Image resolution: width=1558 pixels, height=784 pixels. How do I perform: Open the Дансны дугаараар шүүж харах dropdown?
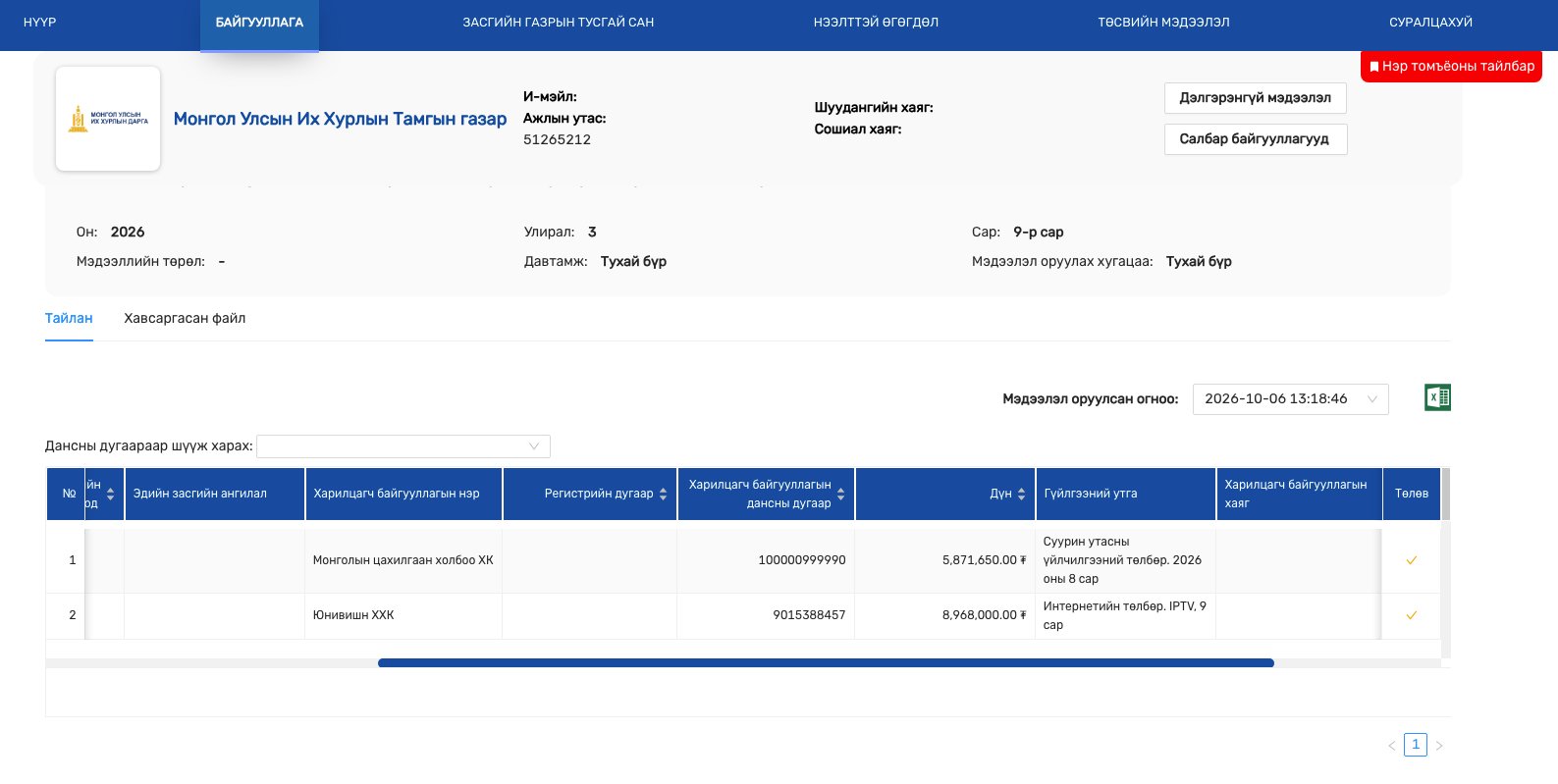coord(403,446)
